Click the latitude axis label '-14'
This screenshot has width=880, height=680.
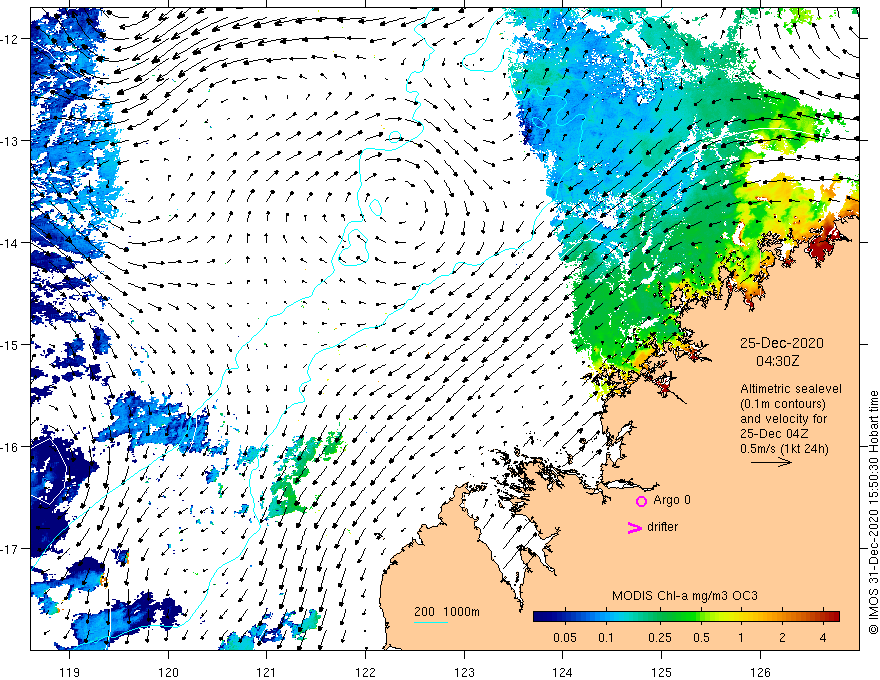(10, 243)
